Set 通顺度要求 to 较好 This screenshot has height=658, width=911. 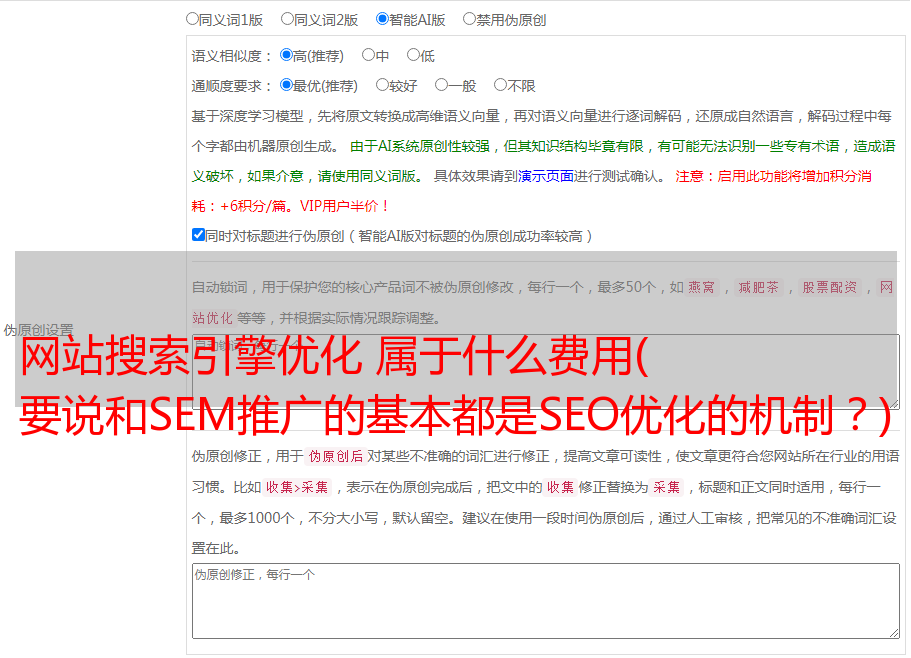[382, 85]
